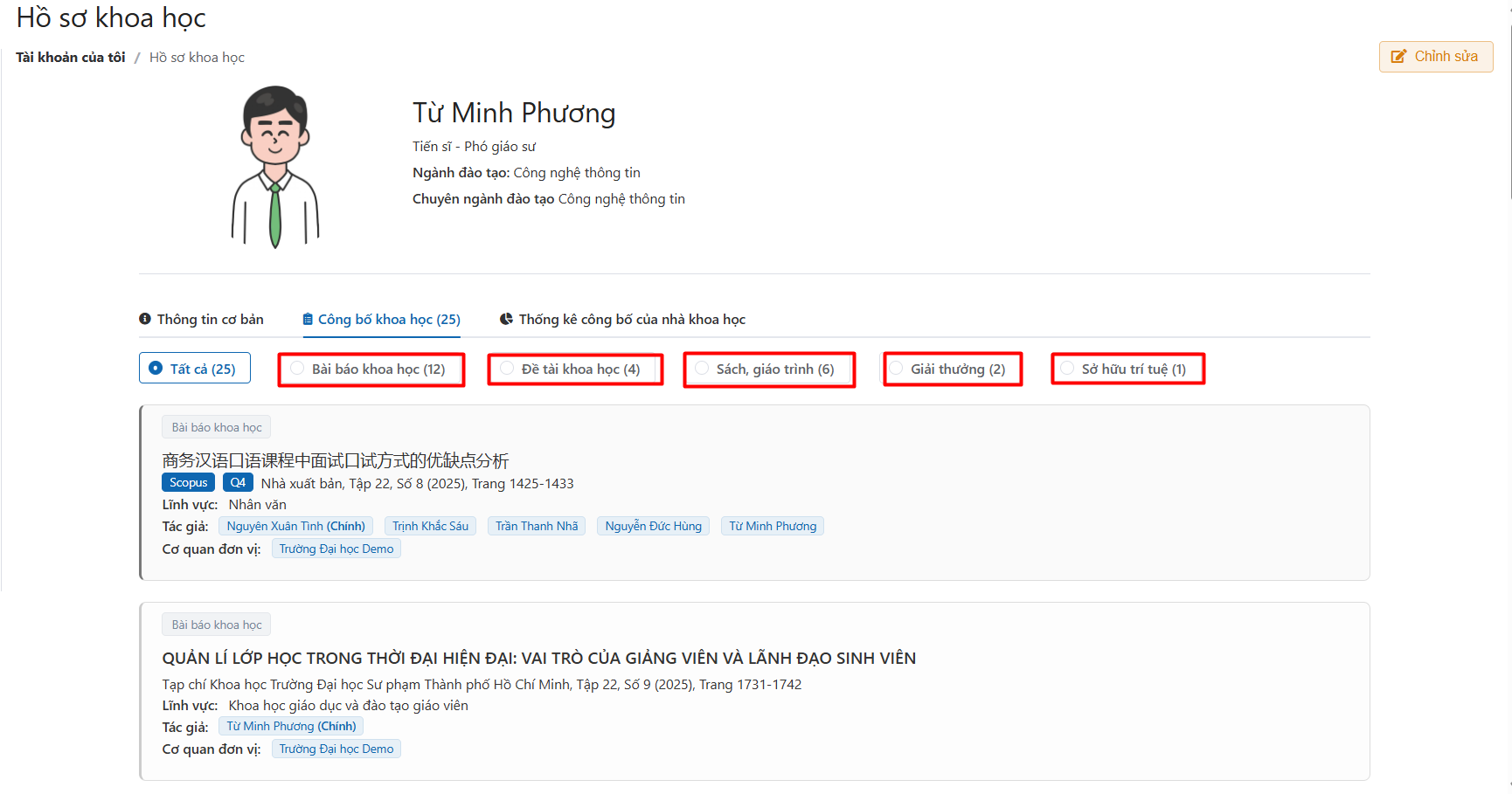This screenshot has height=794, width=1512.
Task: Switch to Thống kê công bố tab
Action: (x=631, y=320)
